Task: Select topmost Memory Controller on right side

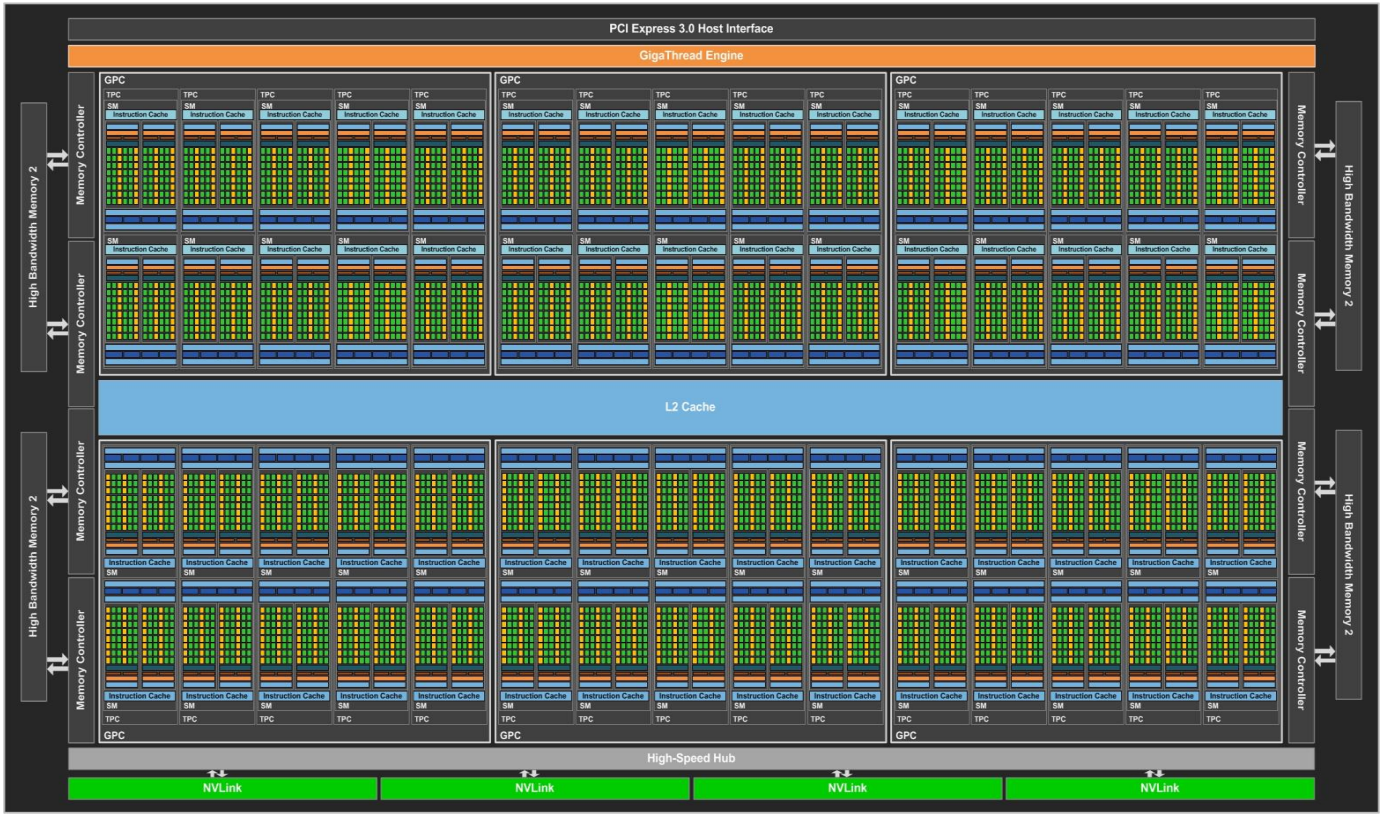Action: (x=1301, y=154)
